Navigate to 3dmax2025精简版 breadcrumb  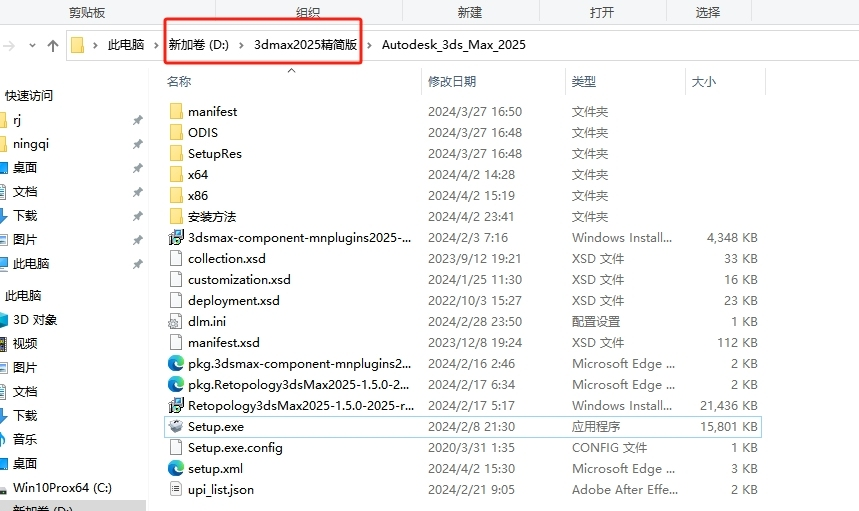pos(305,45)
